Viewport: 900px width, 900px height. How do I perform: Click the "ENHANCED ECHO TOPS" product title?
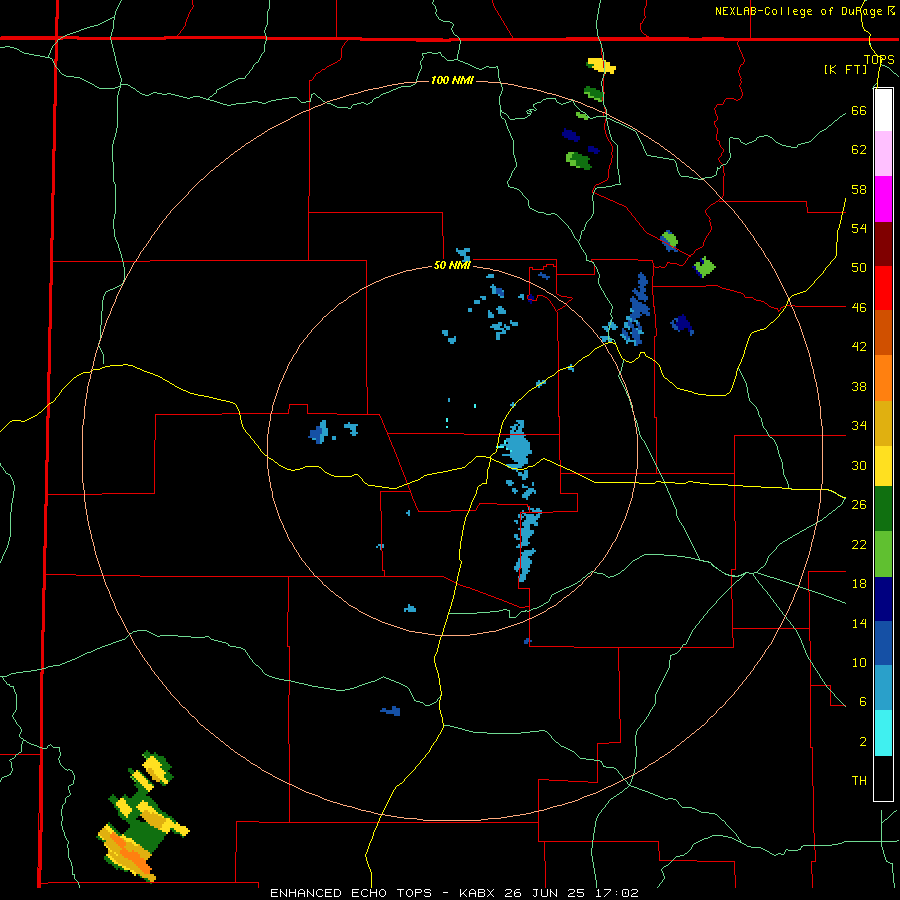click(351, 893)
